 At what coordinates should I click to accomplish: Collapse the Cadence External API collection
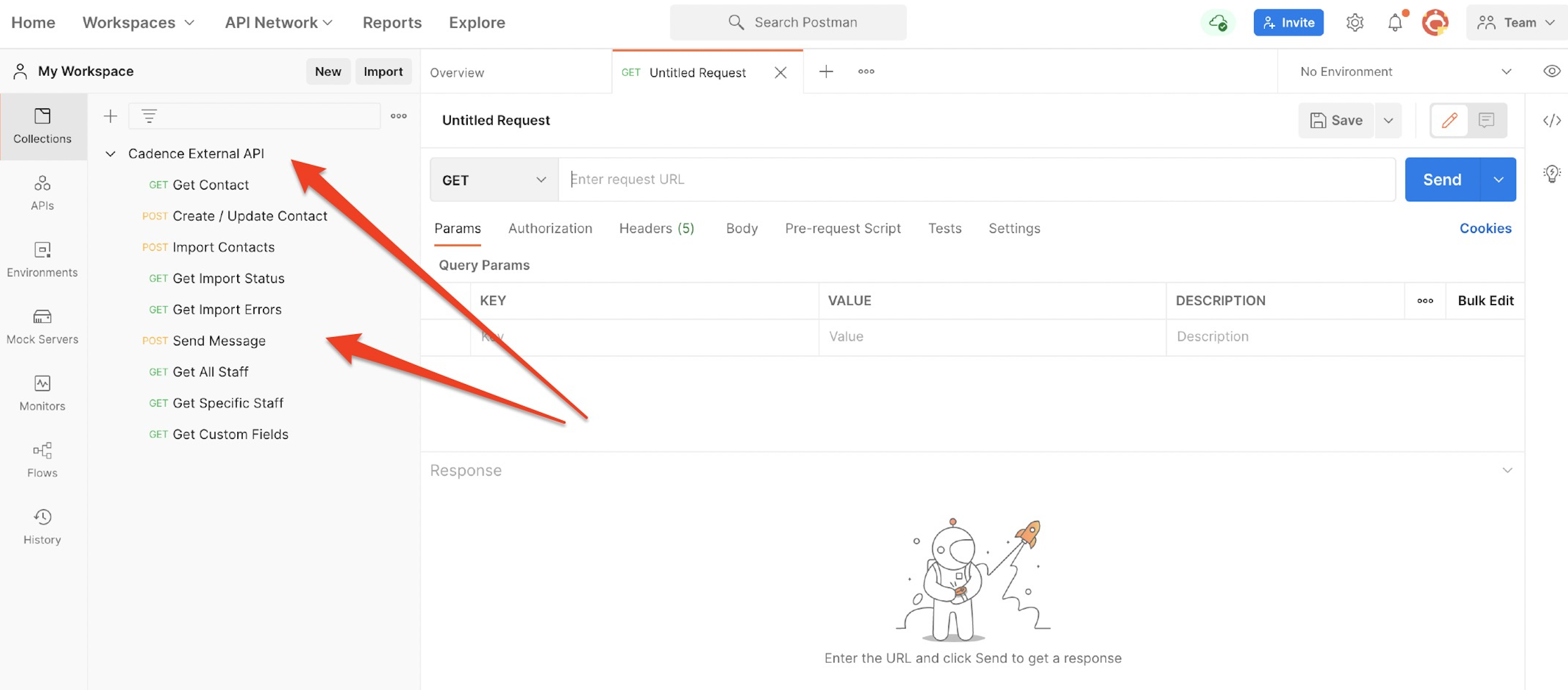pyautogui.click(x=110, y=154)
